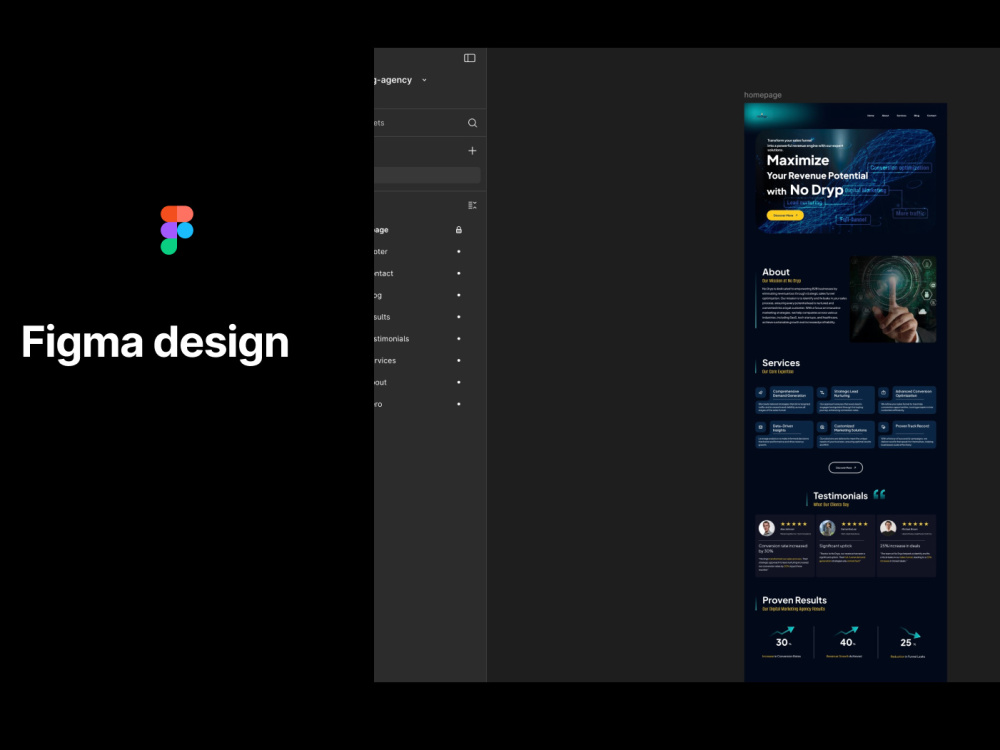Click the search magnifier icon in the sidebar
Viewport: 1000px width, 750px height.
(473, 123)
